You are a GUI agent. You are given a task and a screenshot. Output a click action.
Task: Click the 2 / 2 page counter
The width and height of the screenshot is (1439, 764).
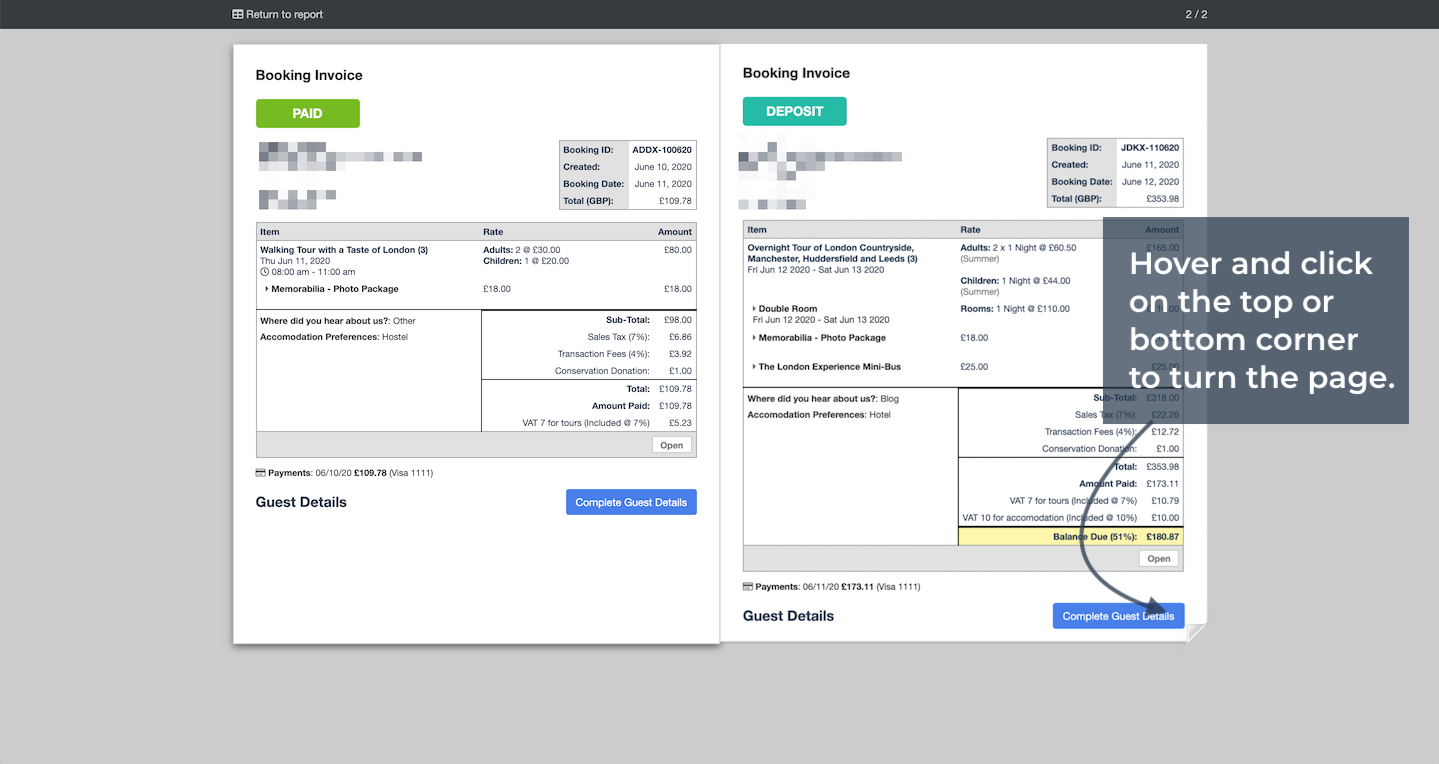(1196, 14)
